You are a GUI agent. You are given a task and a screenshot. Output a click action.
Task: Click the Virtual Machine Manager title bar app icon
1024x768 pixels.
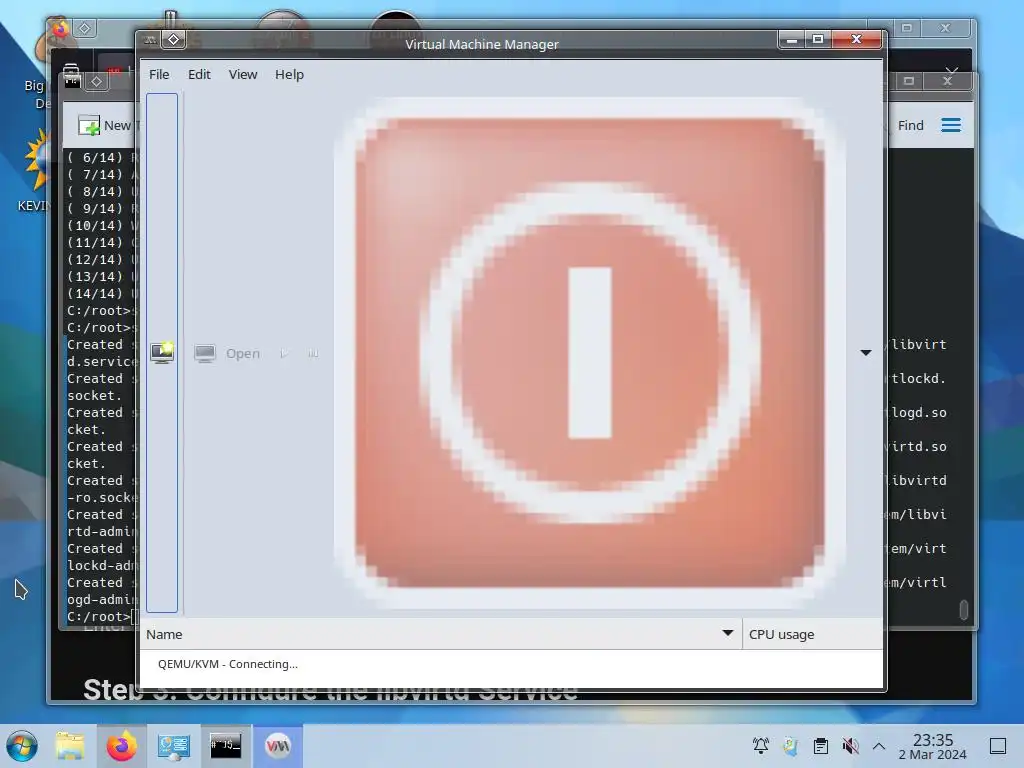150,40
